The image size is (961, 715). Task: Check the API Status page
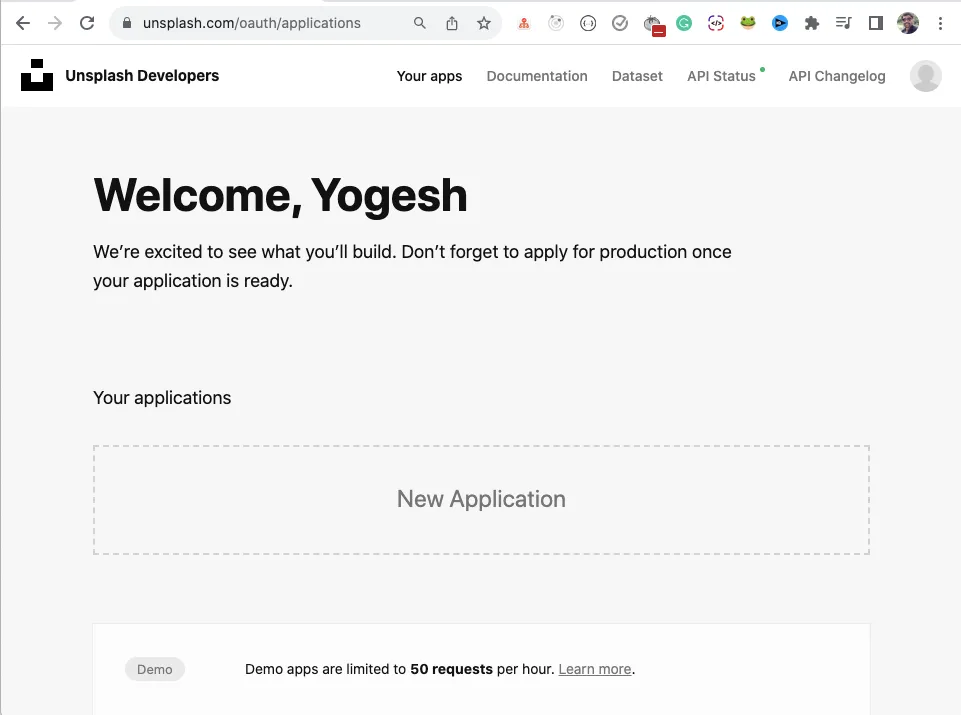pos(722,76)
